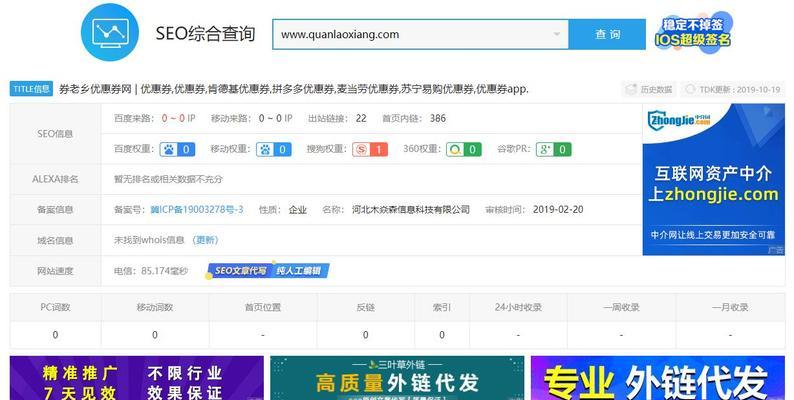
Task: Click the 首页位置 column header
Action: coord(263,307)
